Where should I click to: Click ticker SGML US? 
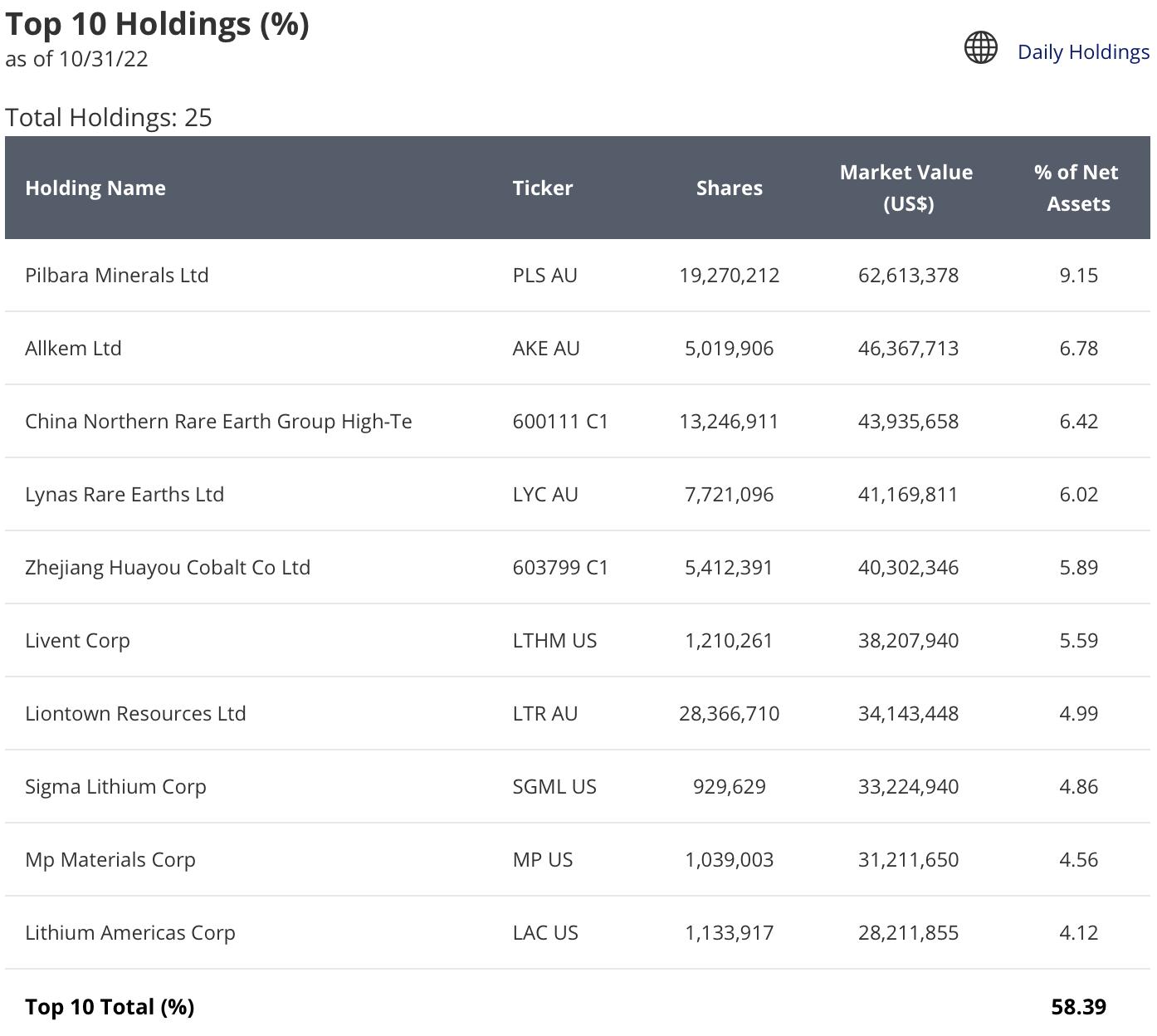point(554,786)
